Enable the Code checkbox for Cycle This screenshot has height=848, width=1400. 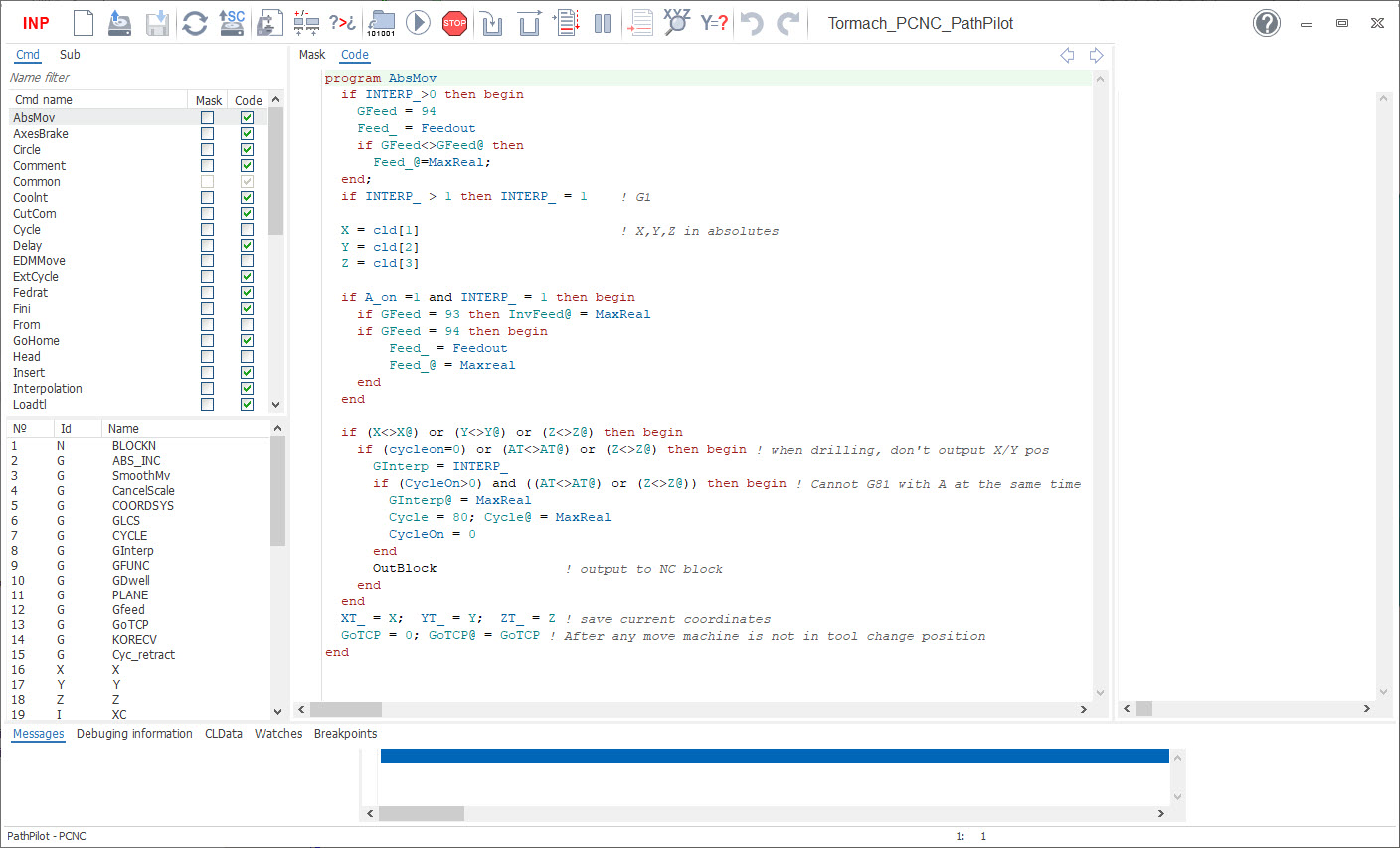(247, 230)
